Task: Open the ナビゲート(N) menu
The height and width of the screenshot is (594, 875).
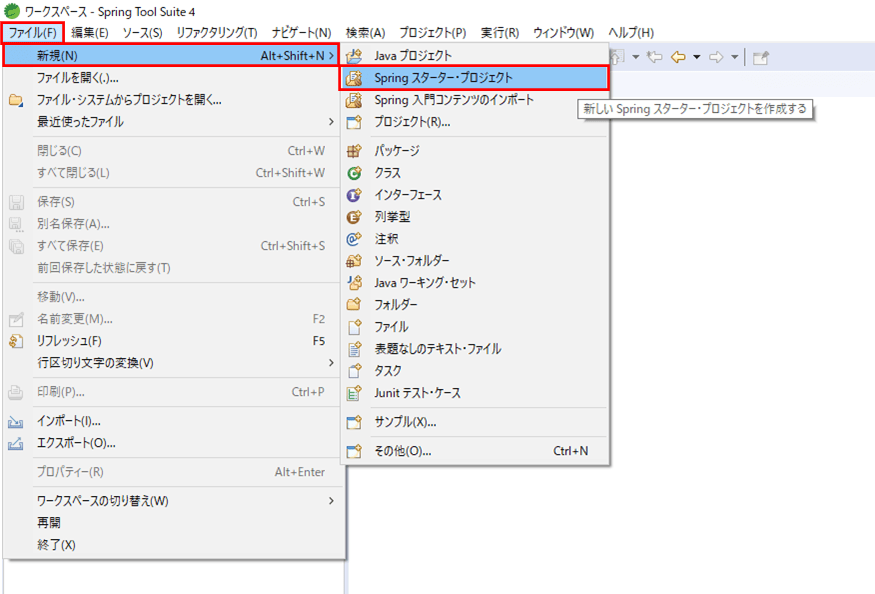Action: coord(301,32)
